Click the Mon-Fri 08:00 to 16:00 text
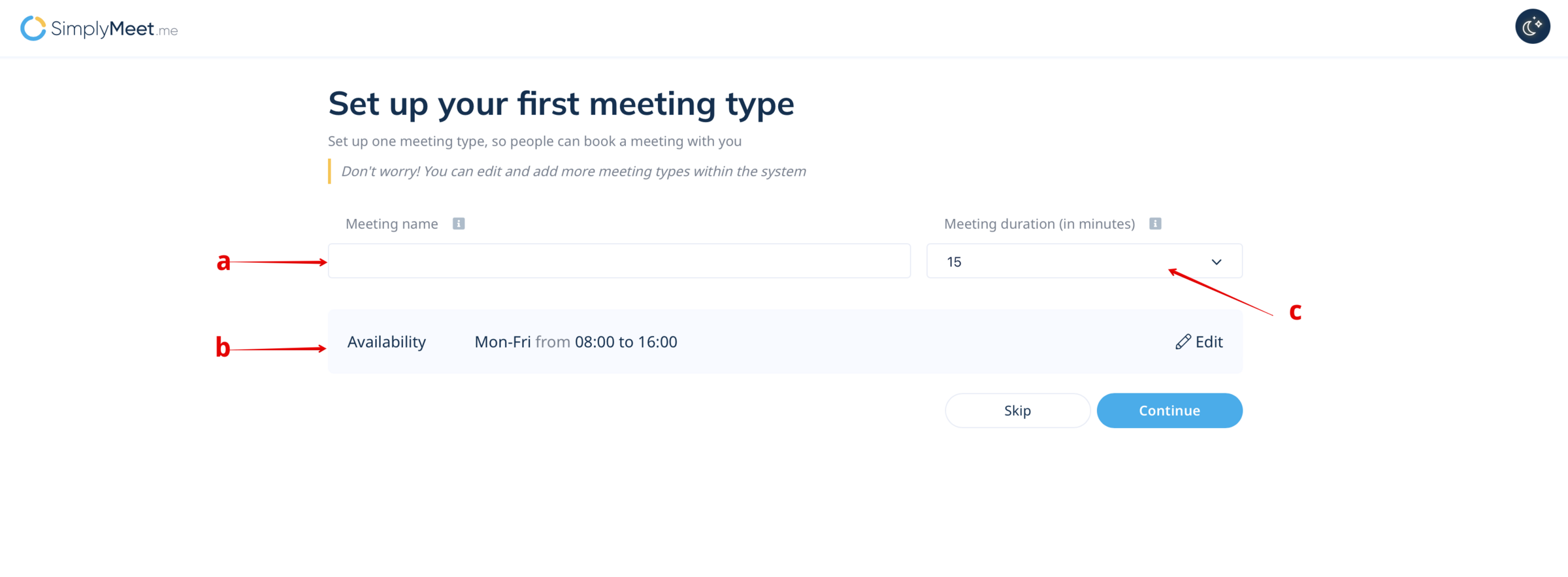The width and height of the screenshot is (1568, 577). (x=576, y=341)
